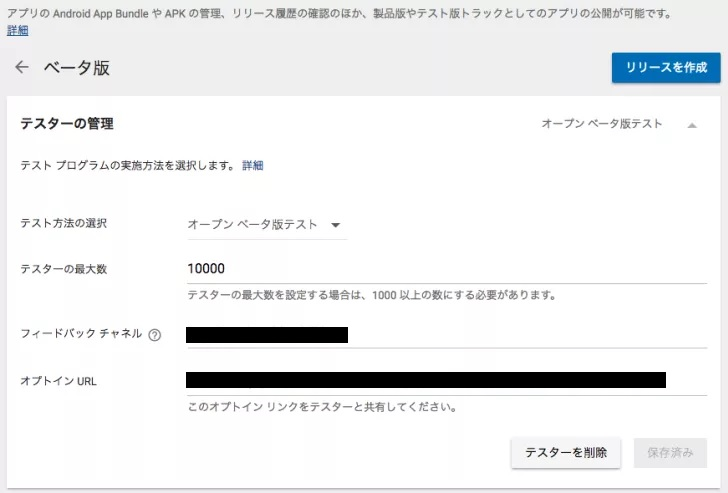Collapse the テスターの管理 panel using the triangle

tap(691, 125)
